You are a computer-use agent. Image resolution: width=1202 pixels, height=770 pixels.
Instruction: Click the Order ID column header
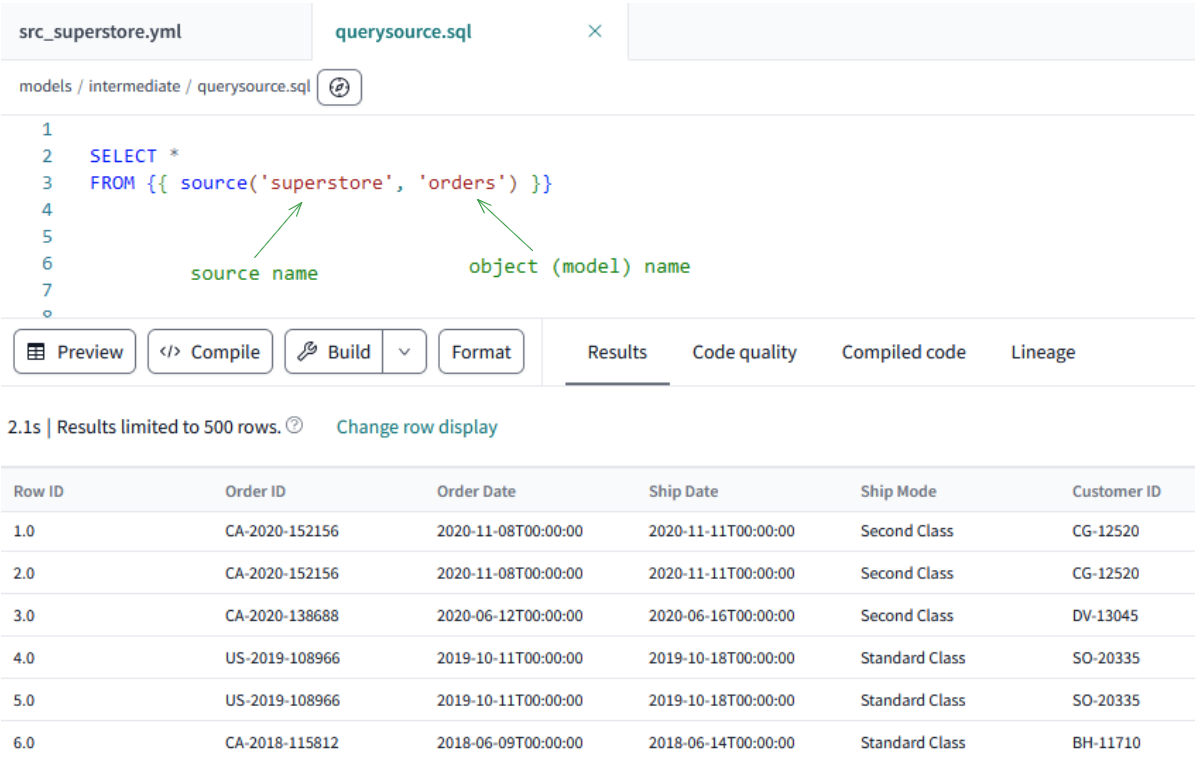point(255,491)
